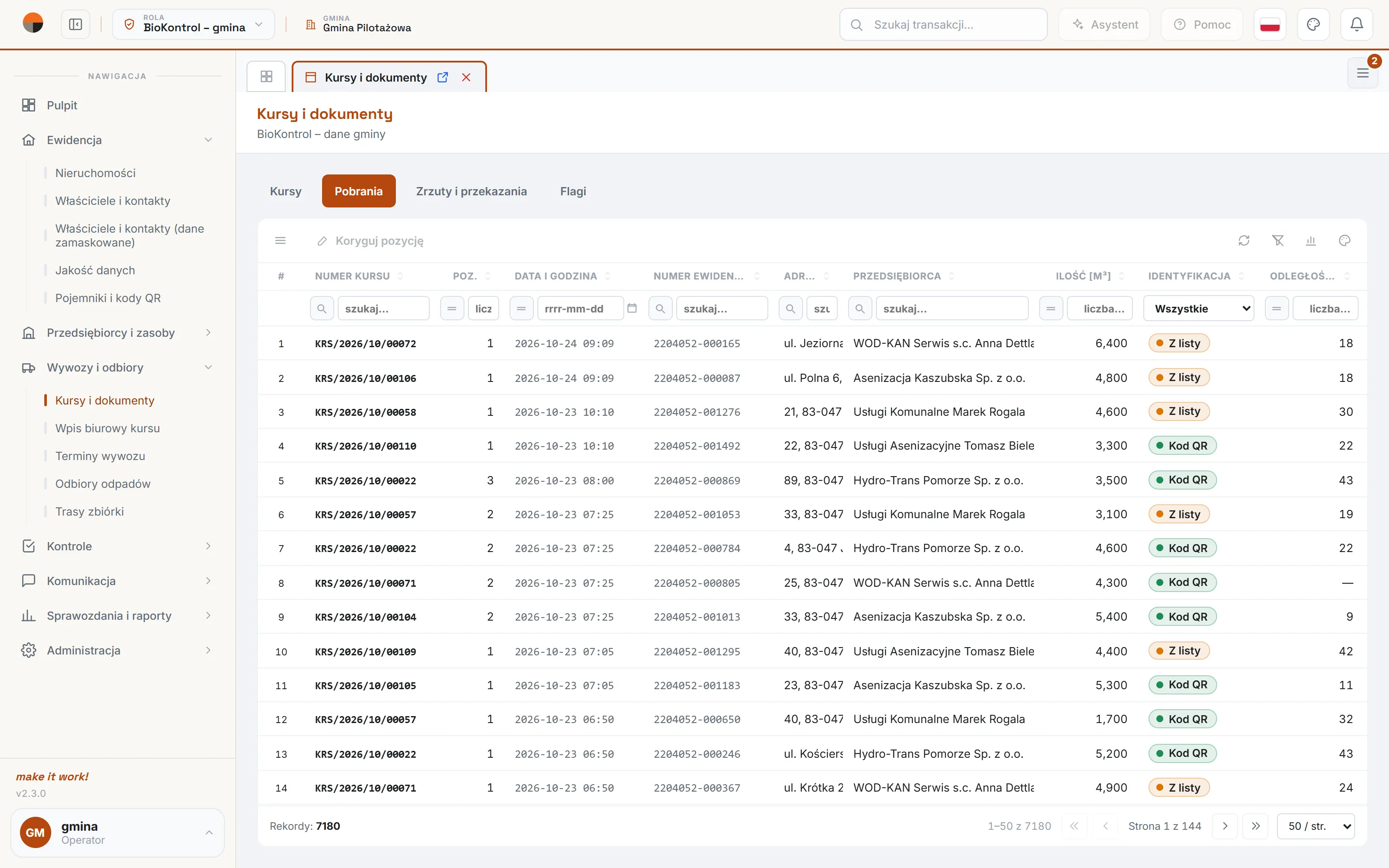Go to the next results page

tap(1225, 826)
